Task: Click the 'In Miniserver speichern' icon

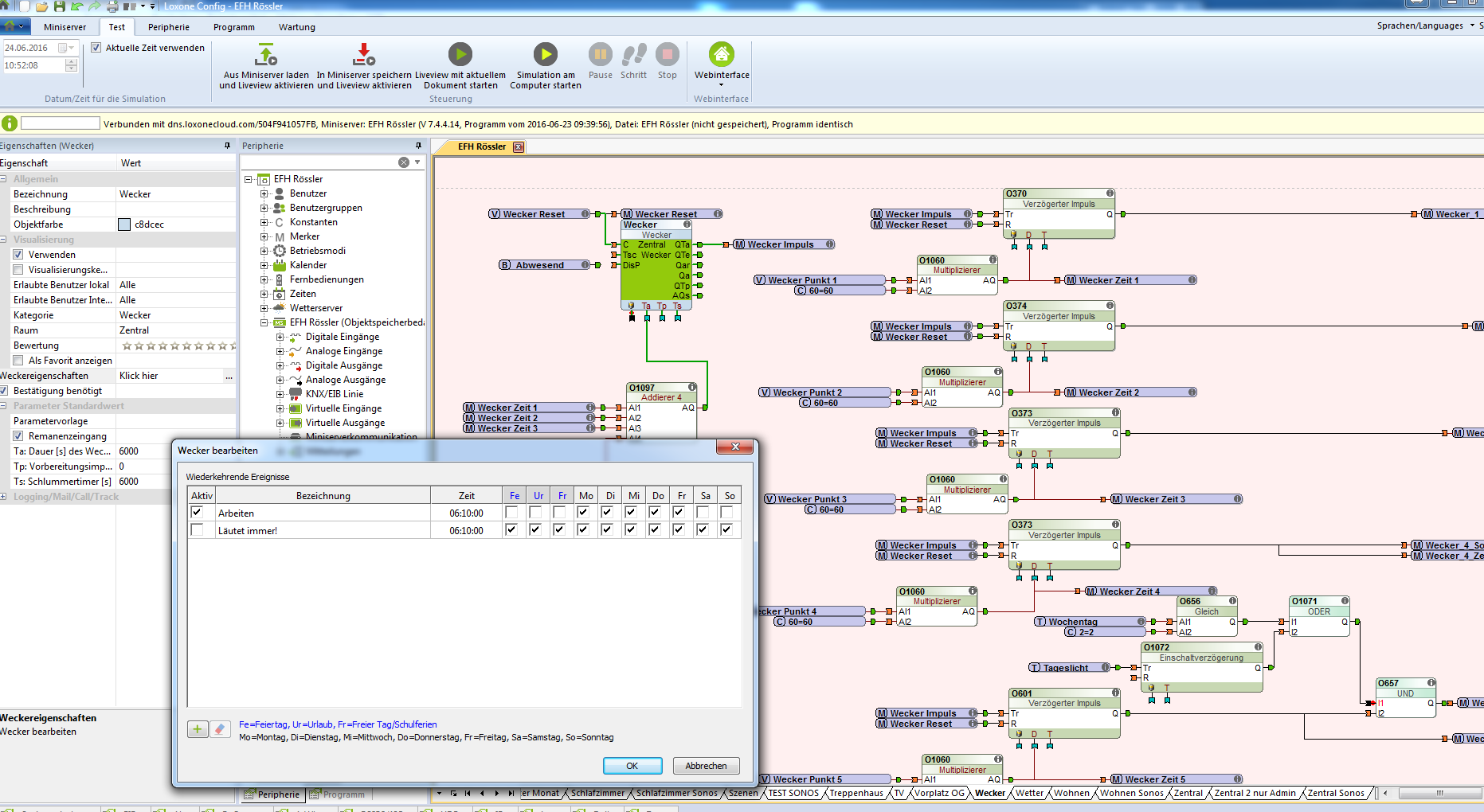Action: coord(363,55)
